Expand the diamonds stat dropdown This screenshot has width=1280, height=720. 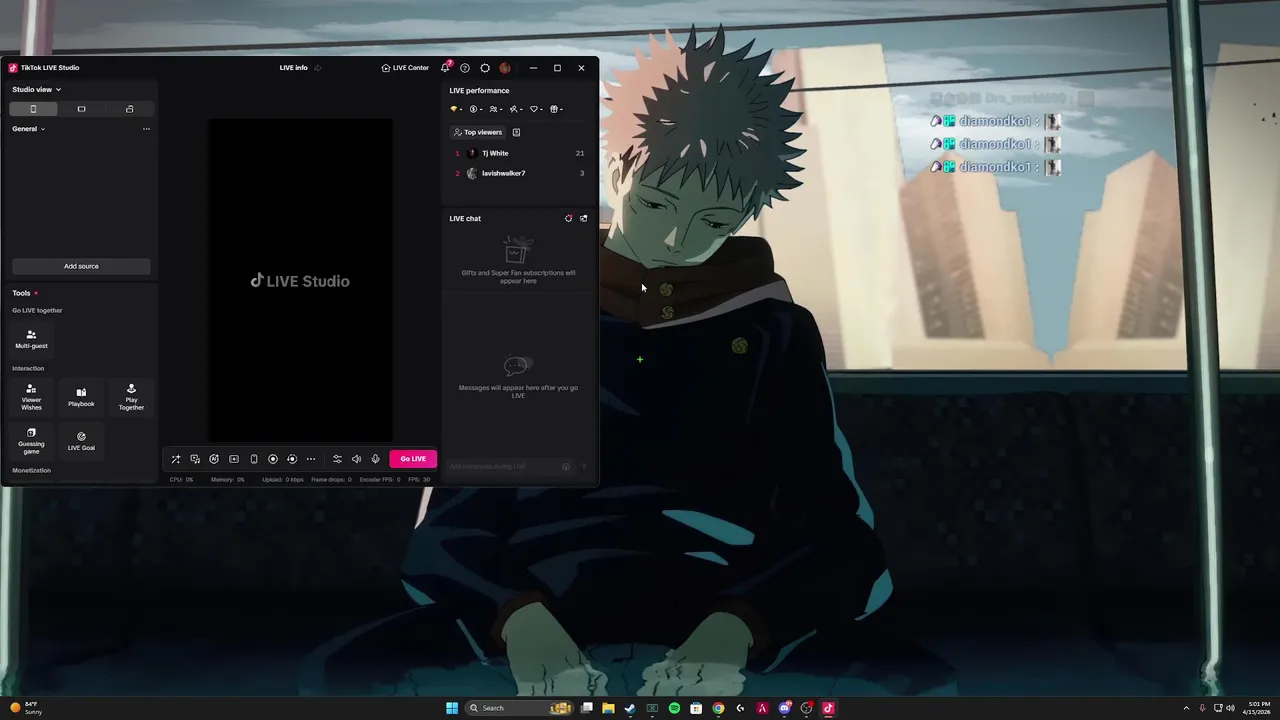click(x=456, y=109)
